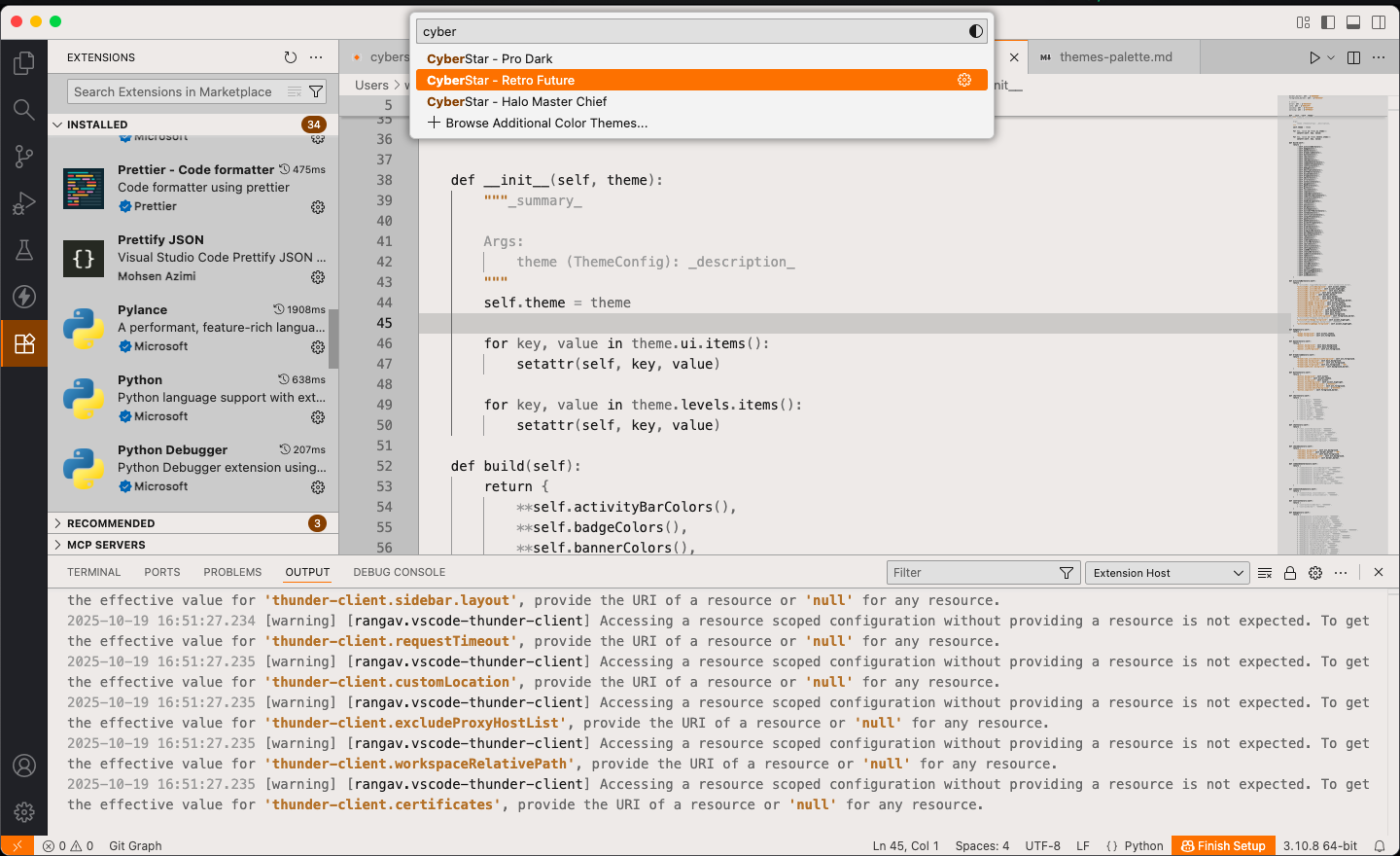Open editor more actions ellipsis

tap(1379, 57)
